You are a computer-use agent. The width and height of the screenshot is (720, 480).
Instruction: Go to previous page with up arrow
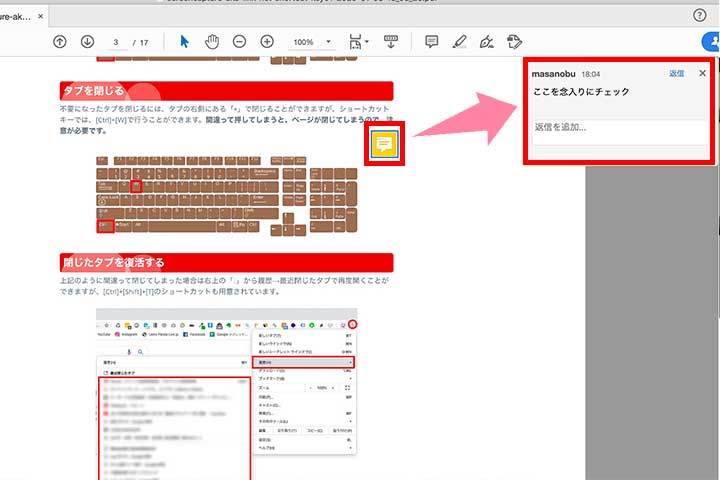(60, 42)
